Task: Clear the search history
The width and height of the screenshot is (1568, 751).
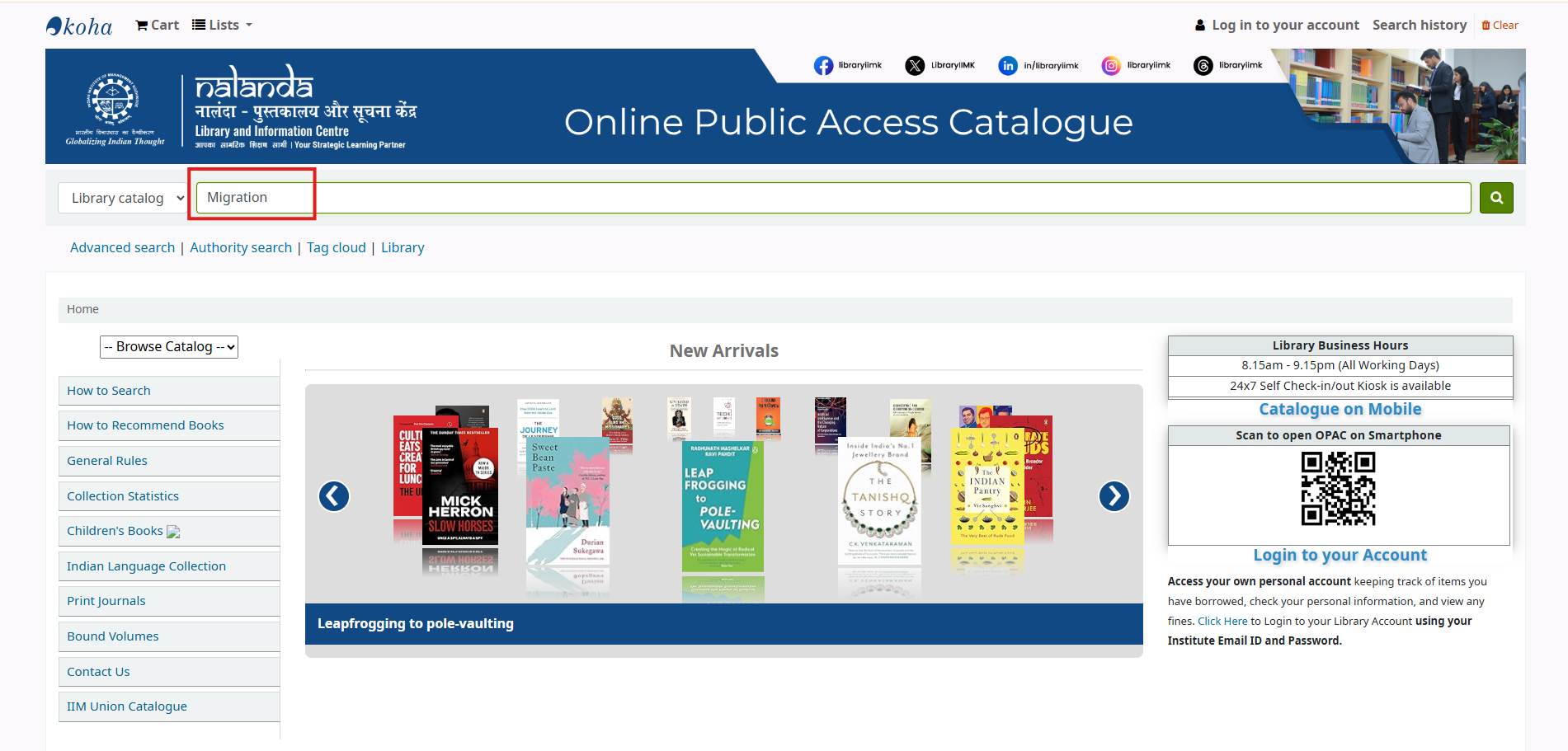Action: pos(1500,26)
